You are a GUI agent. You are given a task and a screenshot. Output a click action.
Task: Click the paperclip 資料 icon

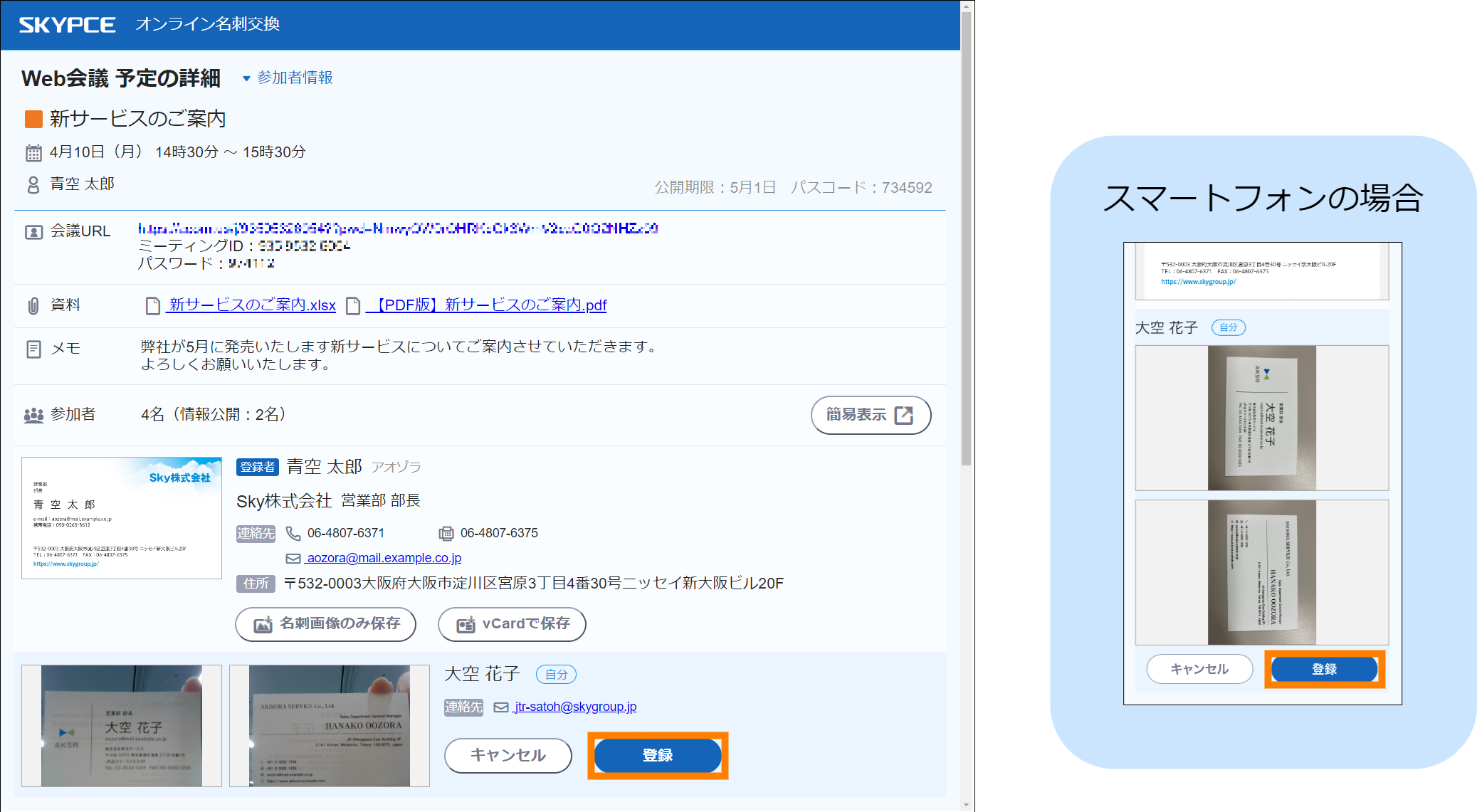(33, 306)
